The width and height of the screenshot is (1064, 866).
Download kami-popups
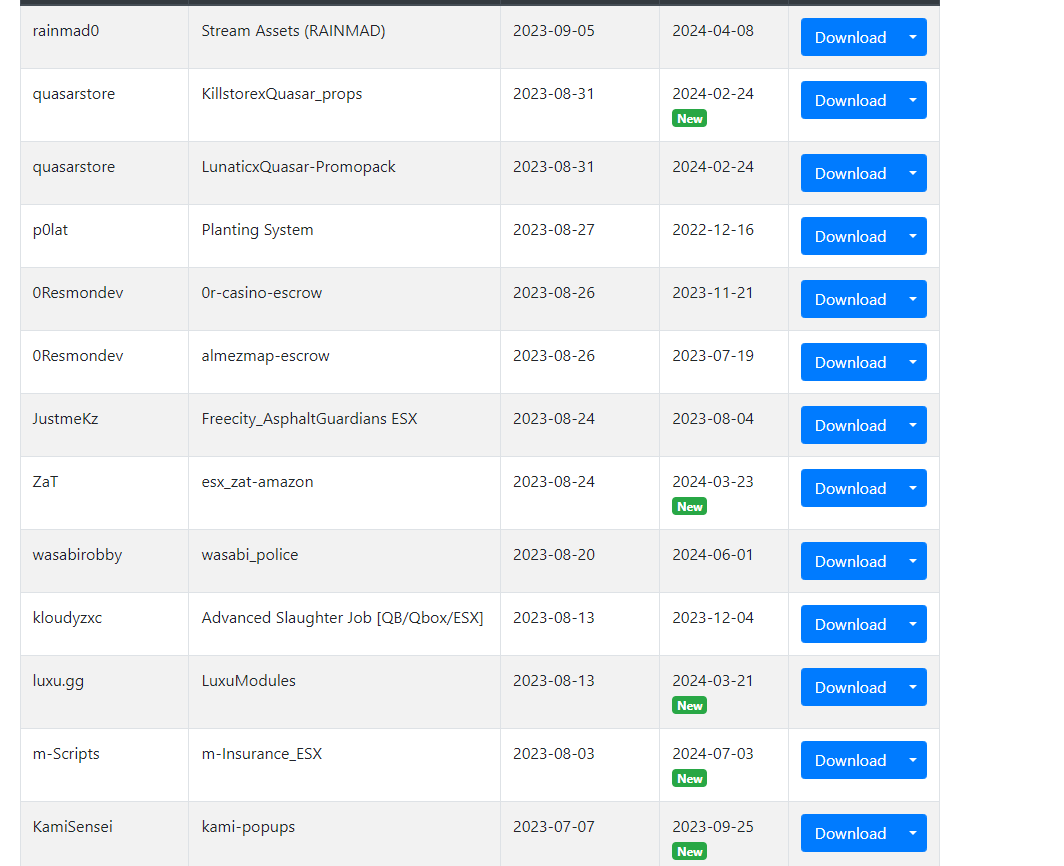pyautogui.click(x=850, y=833)
